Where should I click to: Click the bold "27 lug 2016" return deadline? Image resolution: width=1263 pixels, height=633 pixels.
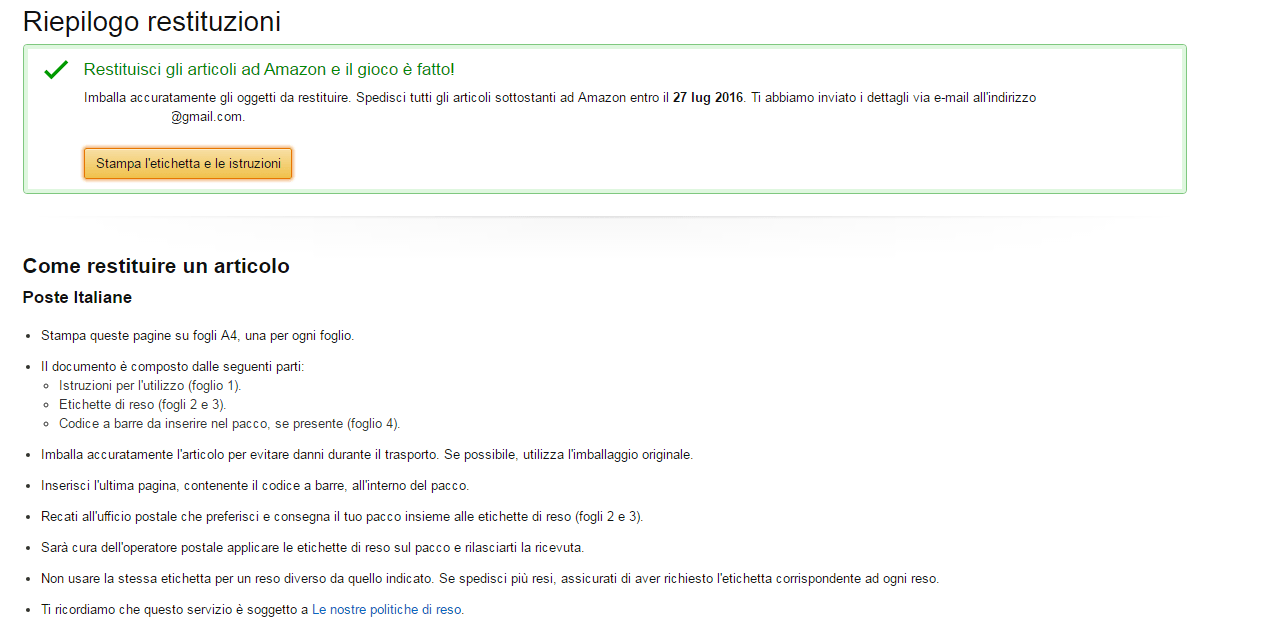tap(708, 98)
